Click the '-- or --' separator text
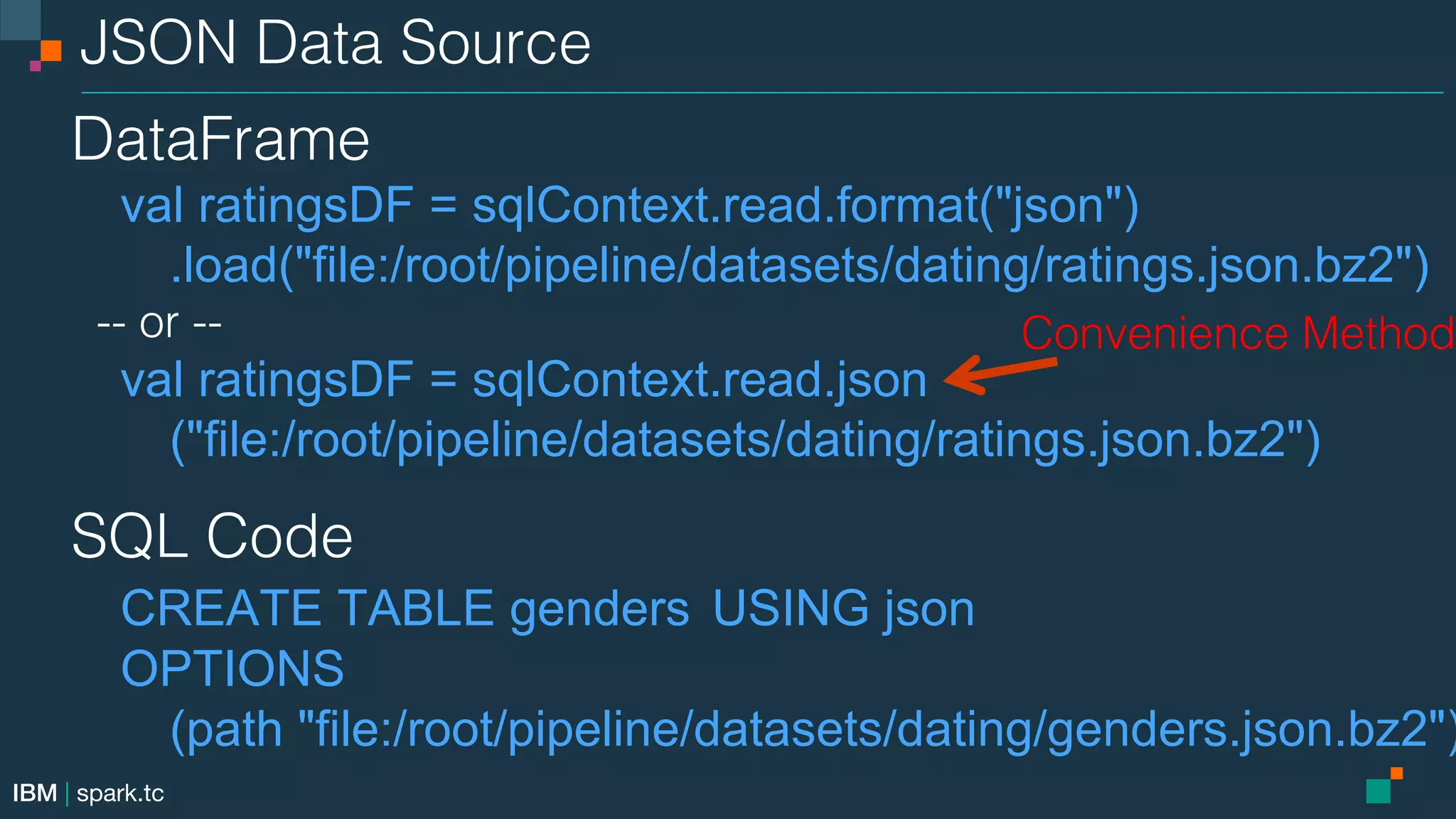Image resolution: width=1456 pixels, height=819 pixels. coord(159,324)
